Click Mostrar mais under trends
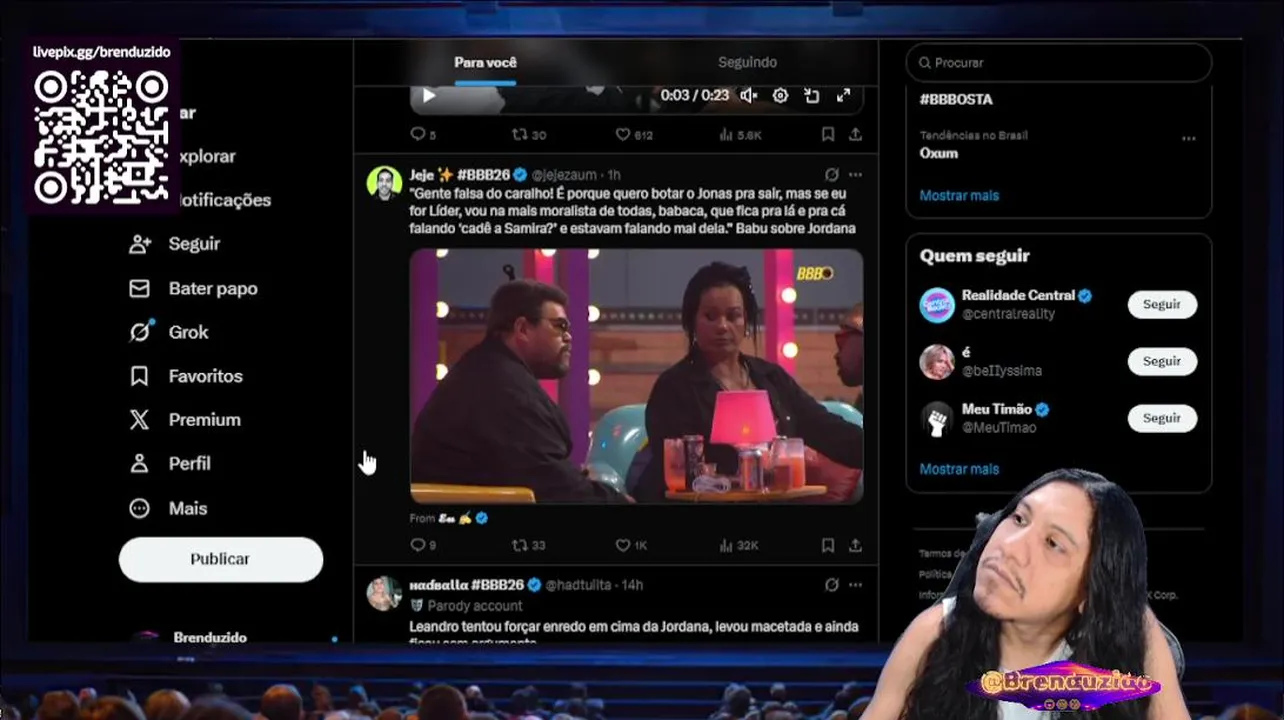This screenshot has height=720, width=1284. (959, 196)
